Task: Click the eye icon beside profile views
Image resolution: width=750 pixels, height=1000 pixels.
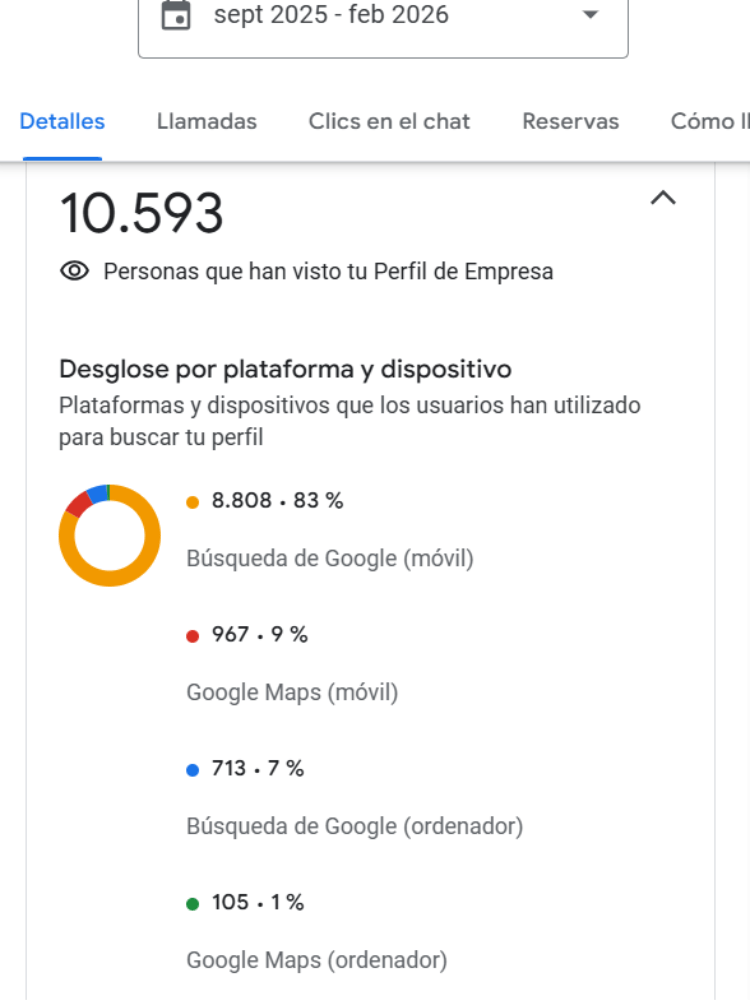Action: (74, 271)
